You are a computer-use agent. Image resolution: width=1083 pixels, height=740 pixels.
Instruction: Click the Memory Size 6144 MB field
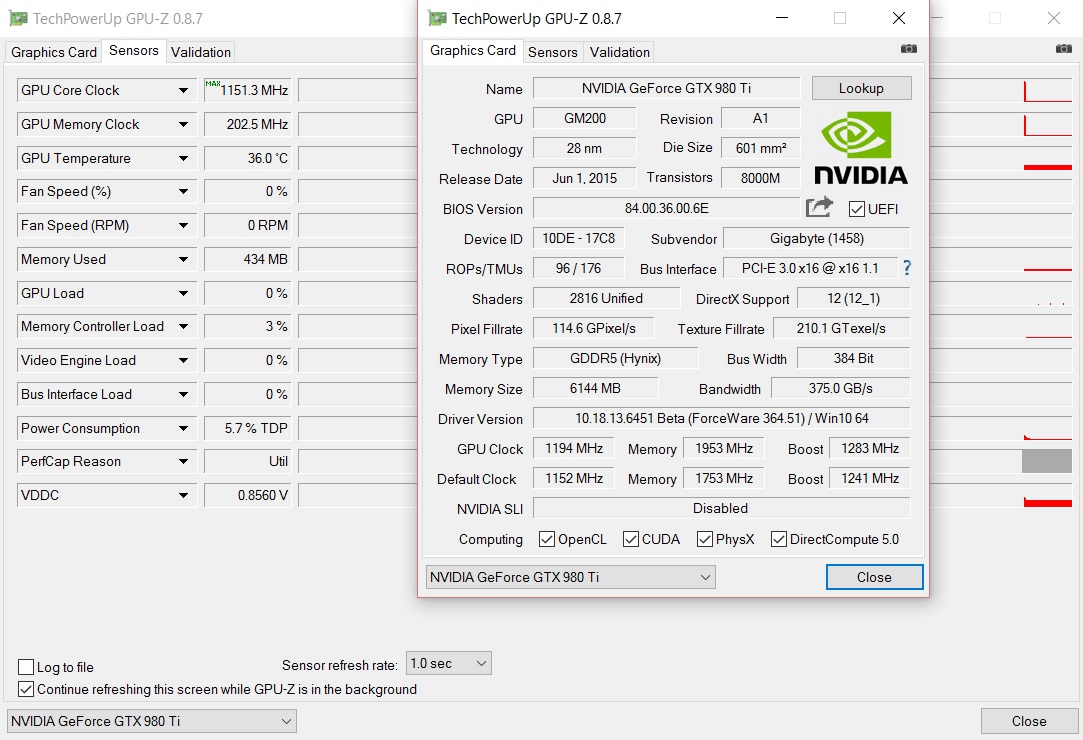pos(595,388)
